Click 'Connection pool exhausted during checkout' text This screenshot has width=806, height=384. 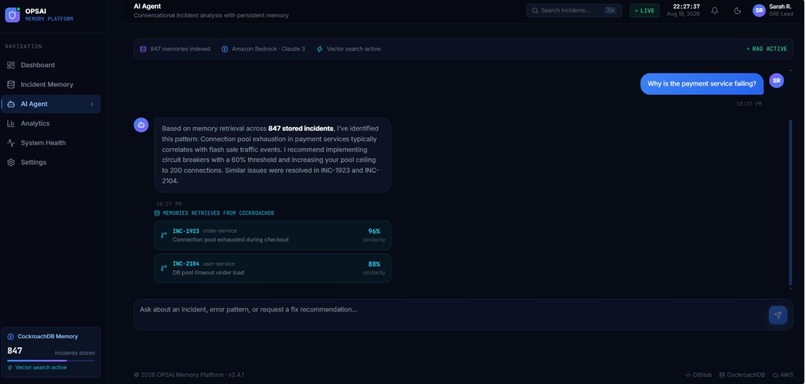(231, 240)
